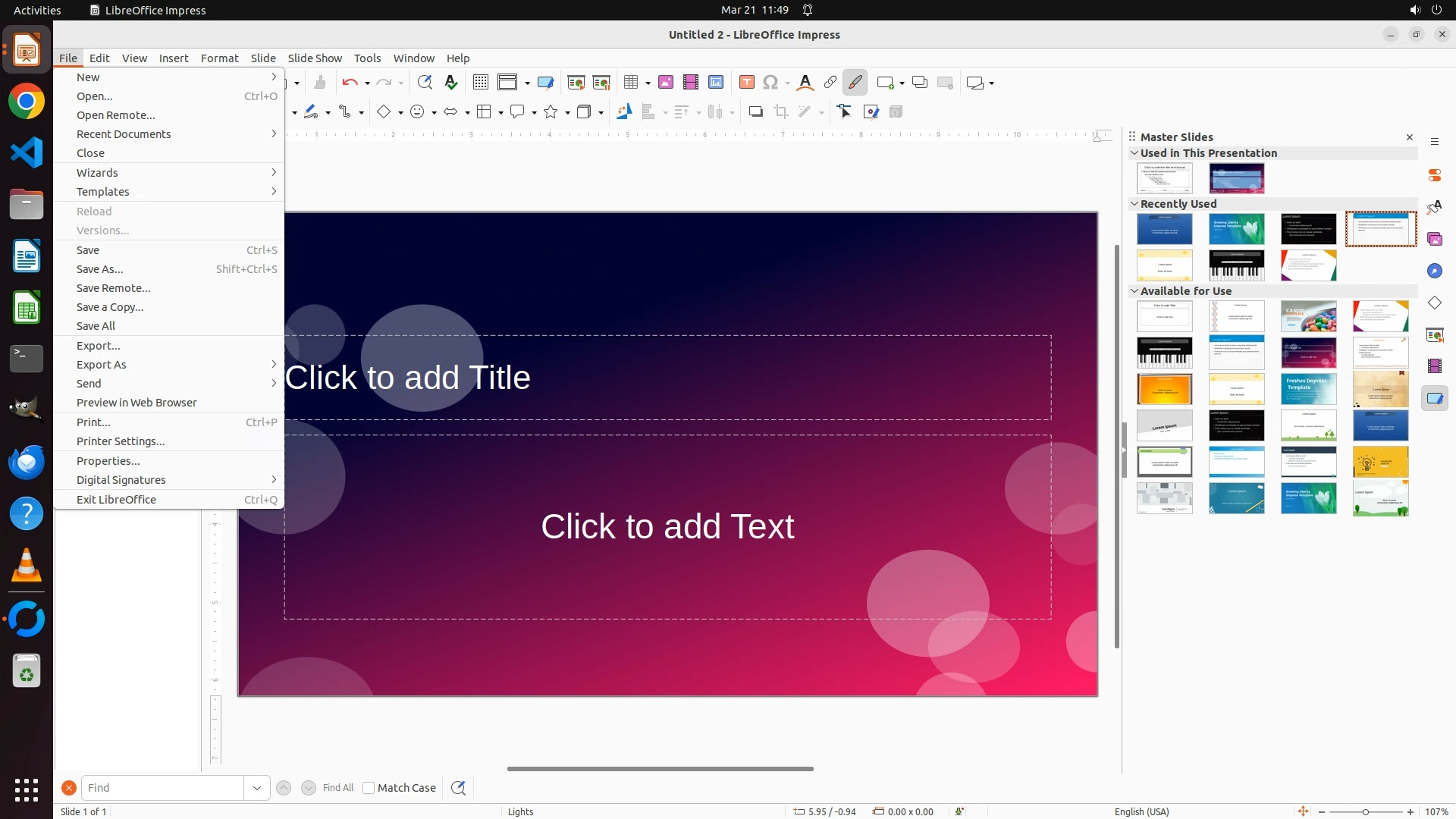Click the Insert Table icon
The image size is (1456, 819).
[x=631, y=83]
